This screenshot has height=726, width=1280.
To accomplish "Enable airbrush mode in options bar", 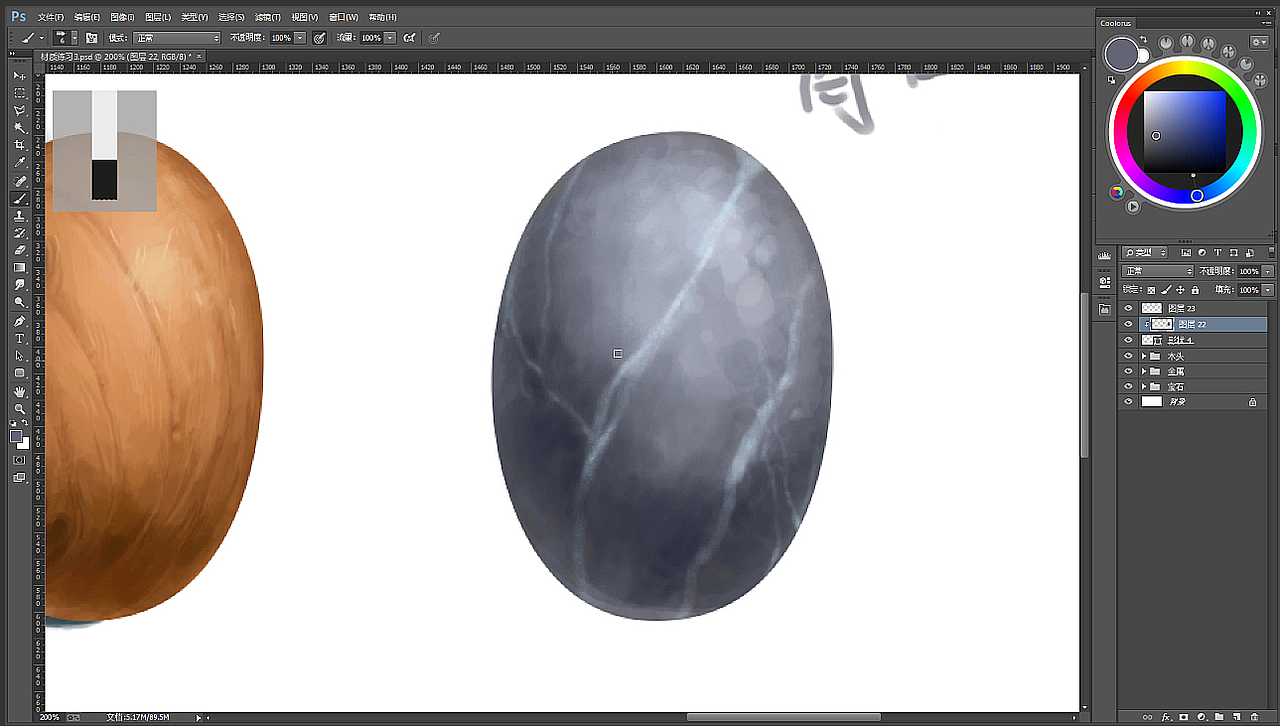I will click(409, 38).
